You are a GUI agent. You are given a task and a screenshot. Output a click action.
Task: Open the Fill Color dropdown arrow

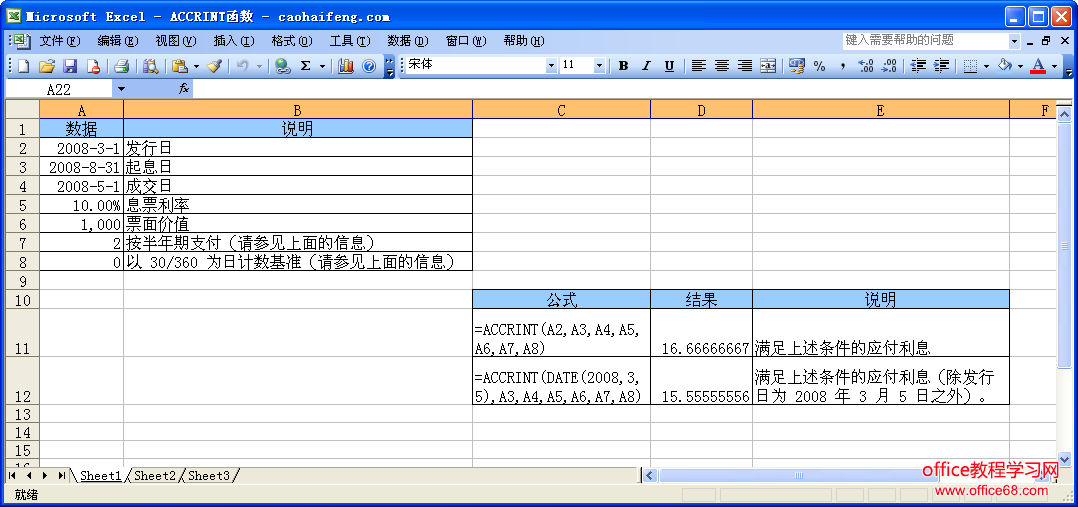(x=1020, y=66)
